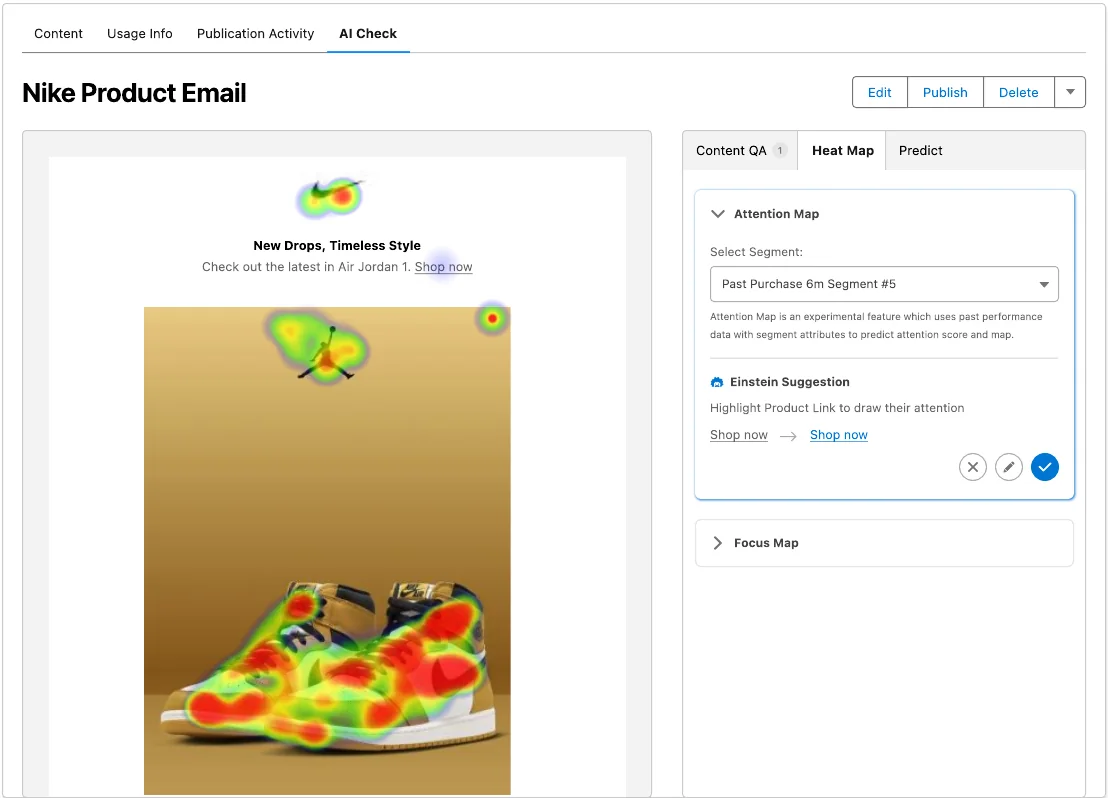Click the Content QA count badge
This screenshot has width=1108, height=798.
[779, 151]
